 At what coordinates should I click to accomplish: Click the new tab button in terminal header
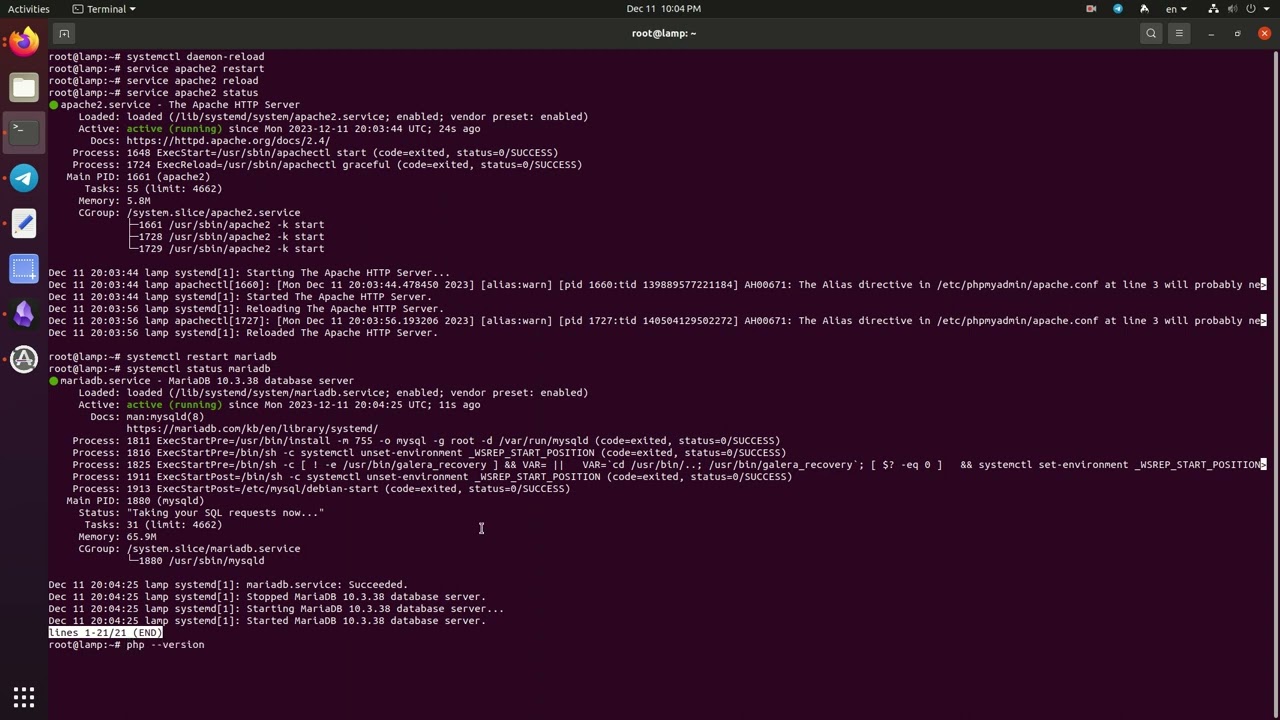pos(64,33)
